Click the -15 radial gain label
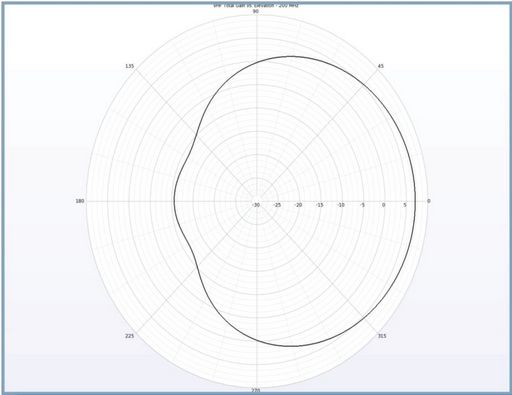 coord(320,205)
